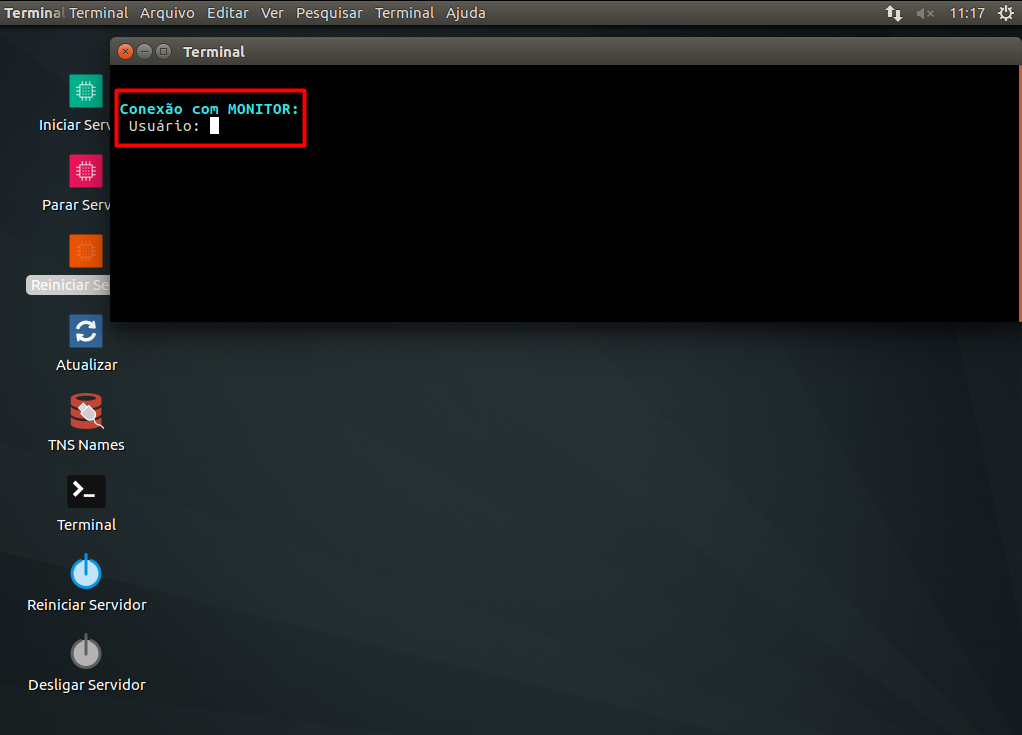The image size is (1022, 735).
Task: Open the Editar menu
Action: pos(227,13)
